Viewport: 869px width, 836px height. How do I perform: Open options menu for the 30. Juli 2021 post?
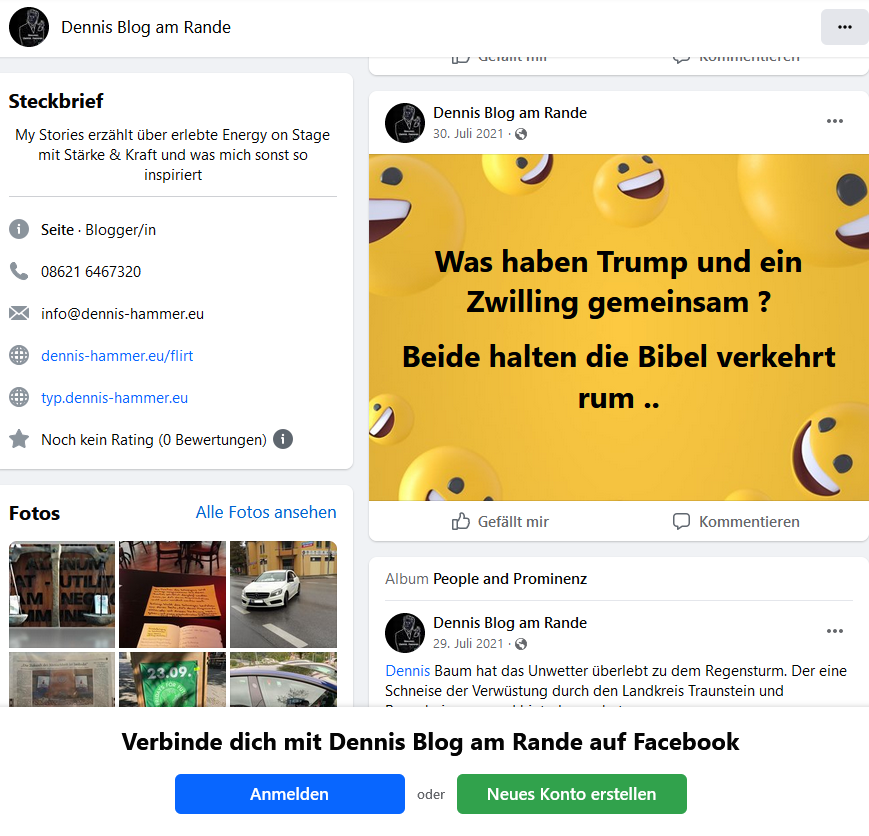pyautogui.click(x=835, y=121)
